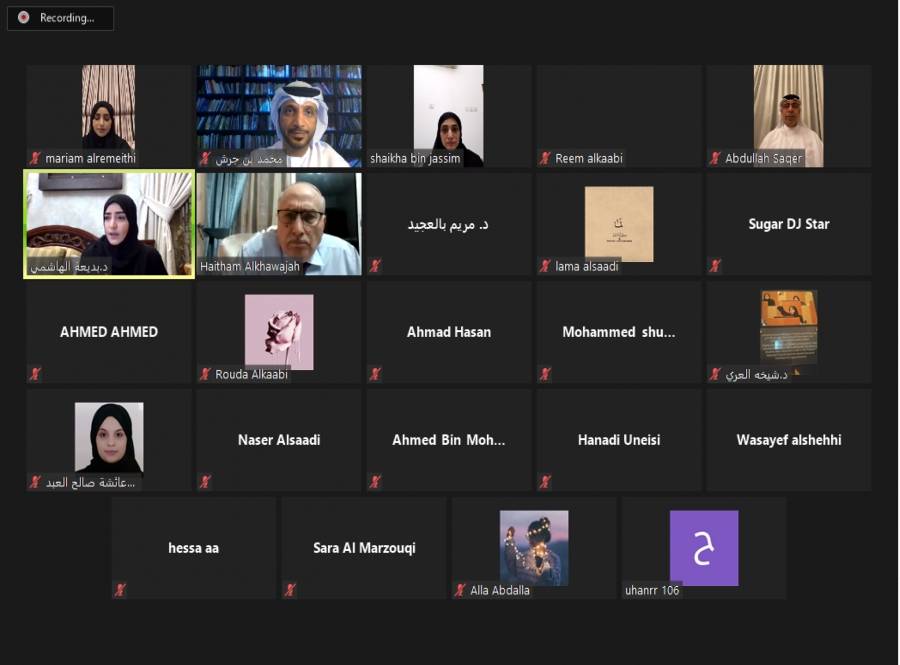Toggle AHMED AHMED's mic mute

coord(34,373)
